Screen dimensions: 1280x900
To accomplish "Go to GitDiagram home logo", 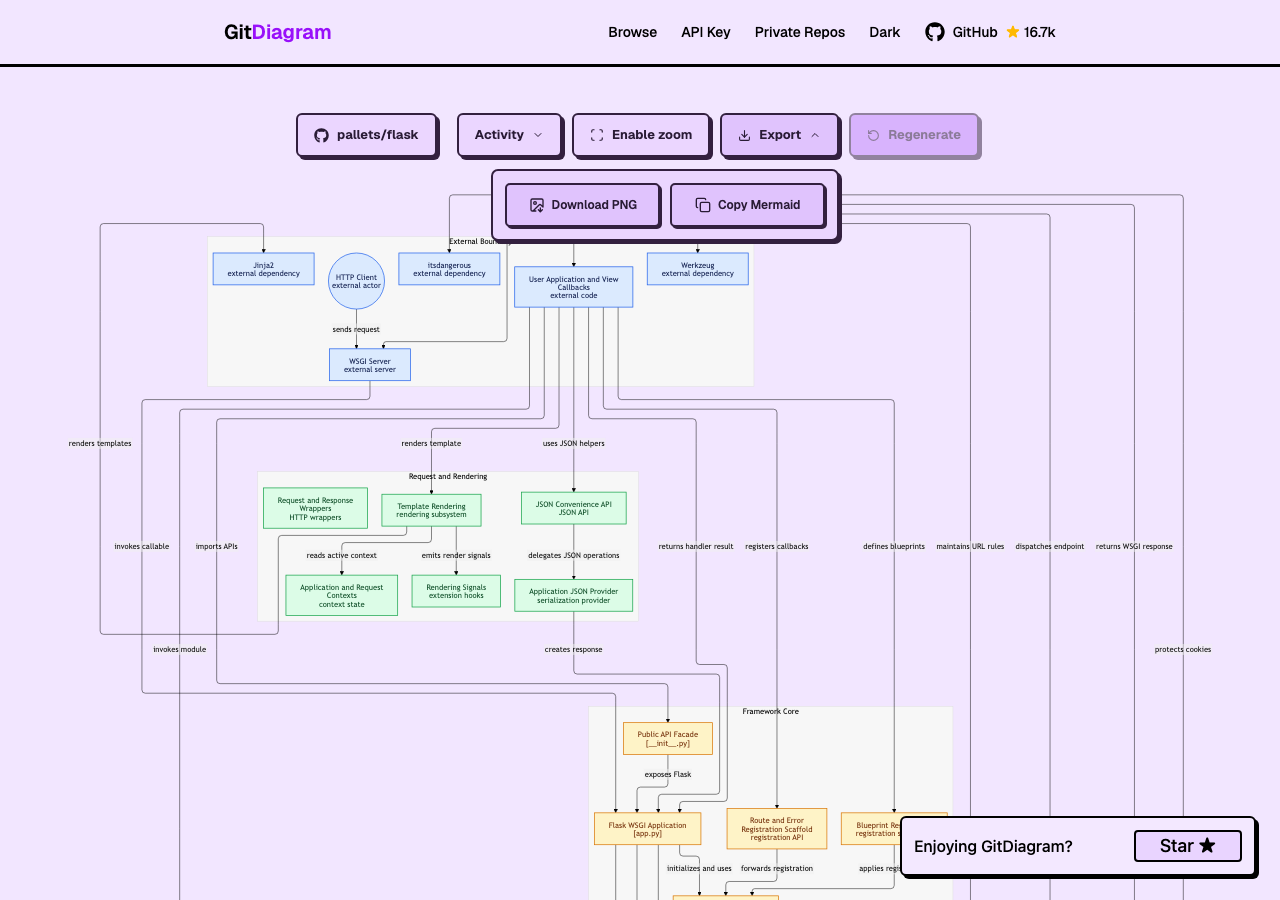I will click(277, 32).
